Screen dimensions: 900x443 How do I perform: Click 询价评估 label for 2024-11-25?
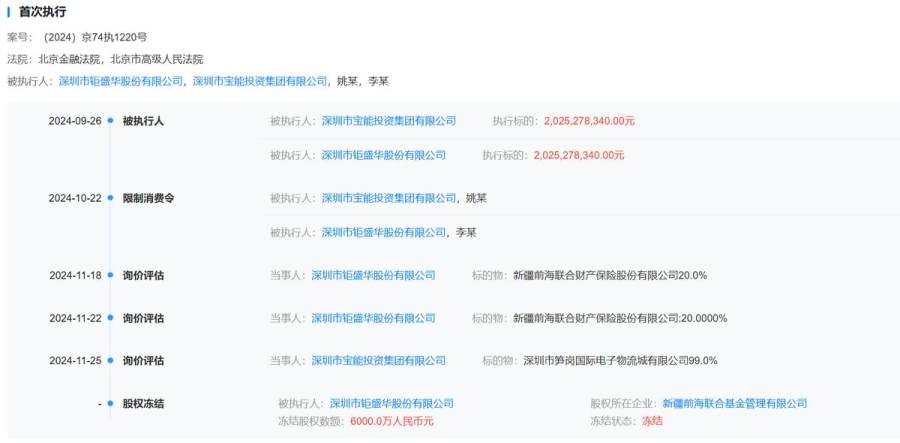tap(143, 361)
